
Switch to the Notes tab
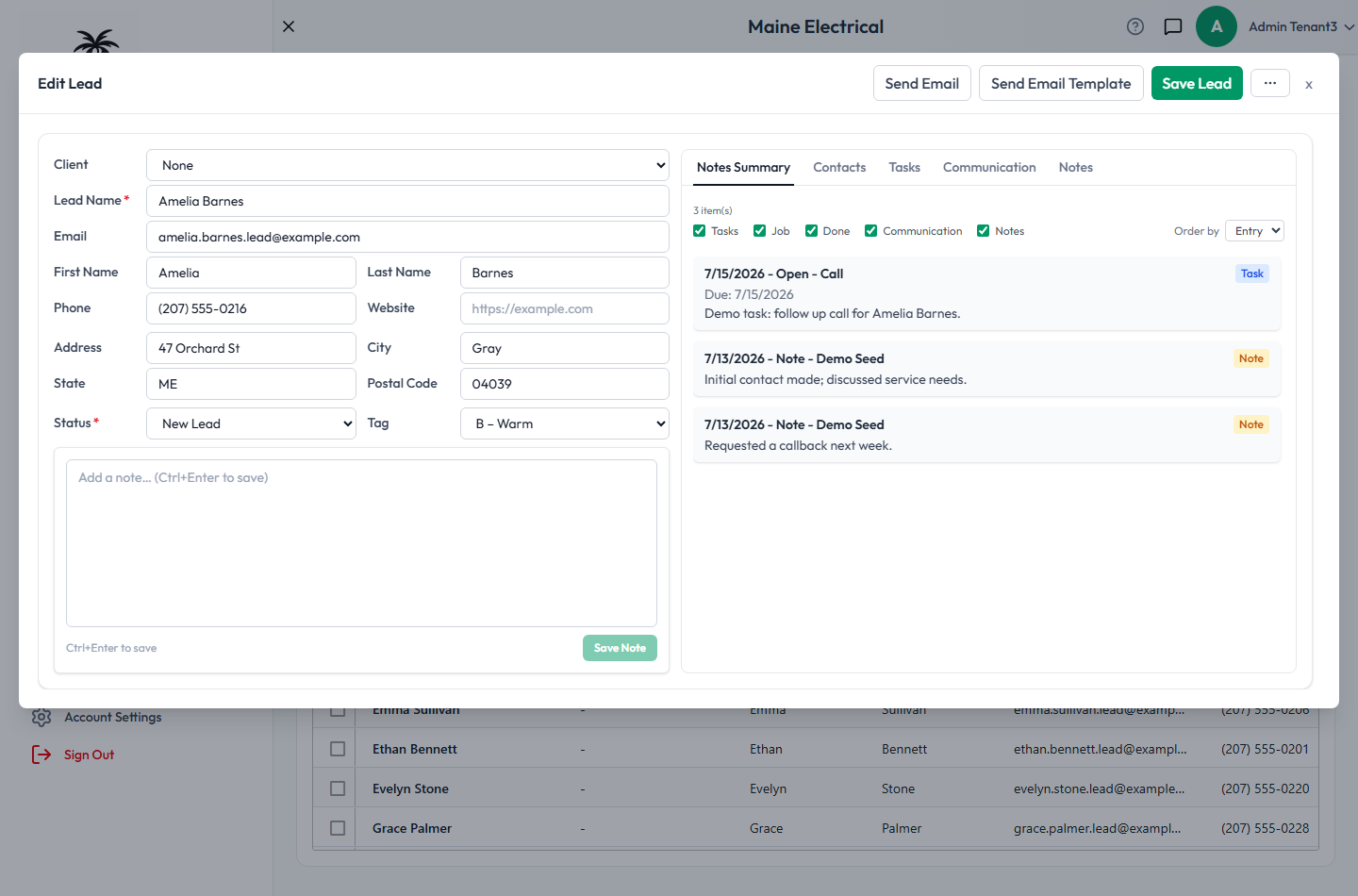click(1076, 167)
